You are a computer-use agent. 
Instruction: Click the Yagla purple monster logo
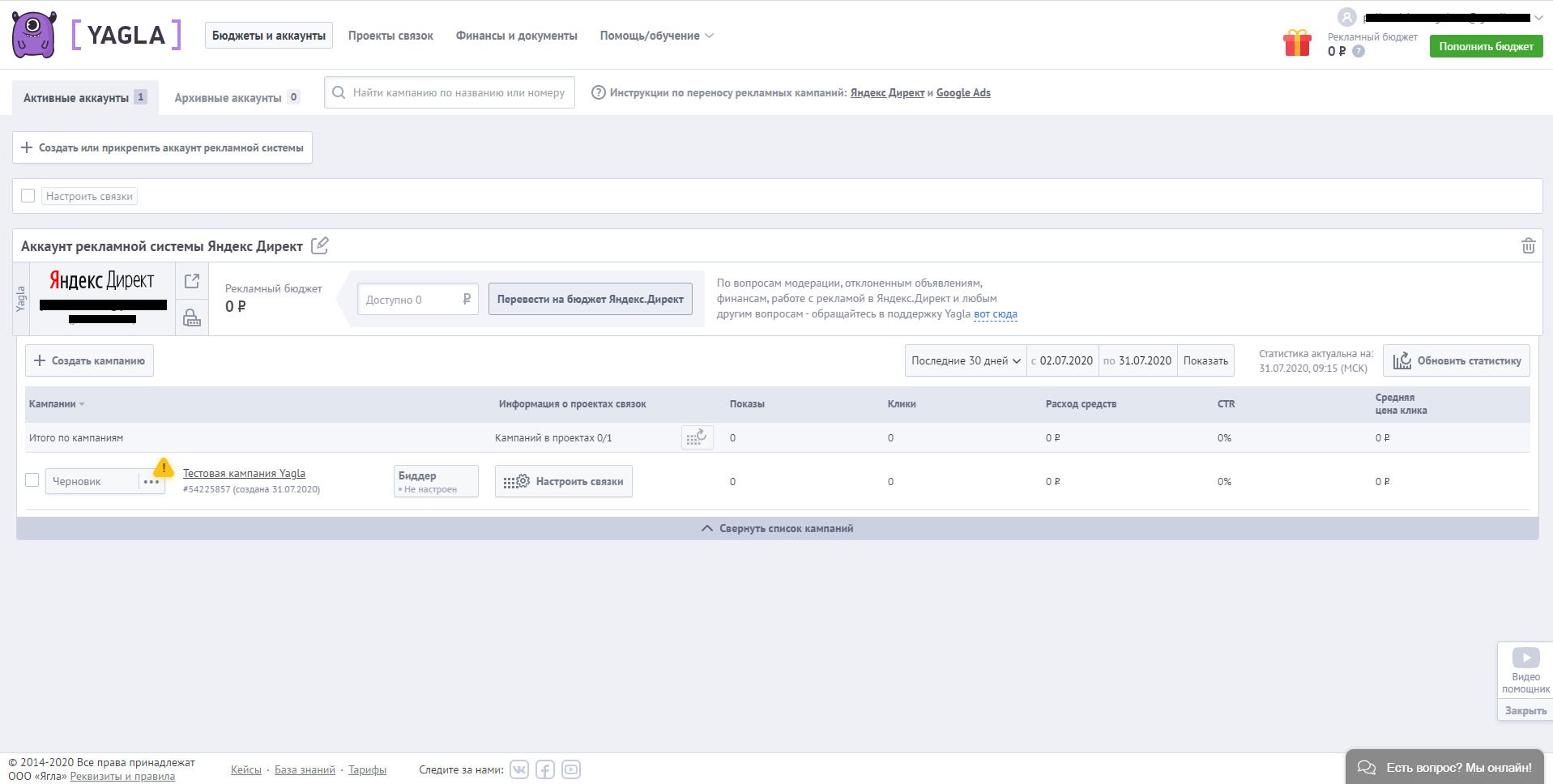(34, 35)
